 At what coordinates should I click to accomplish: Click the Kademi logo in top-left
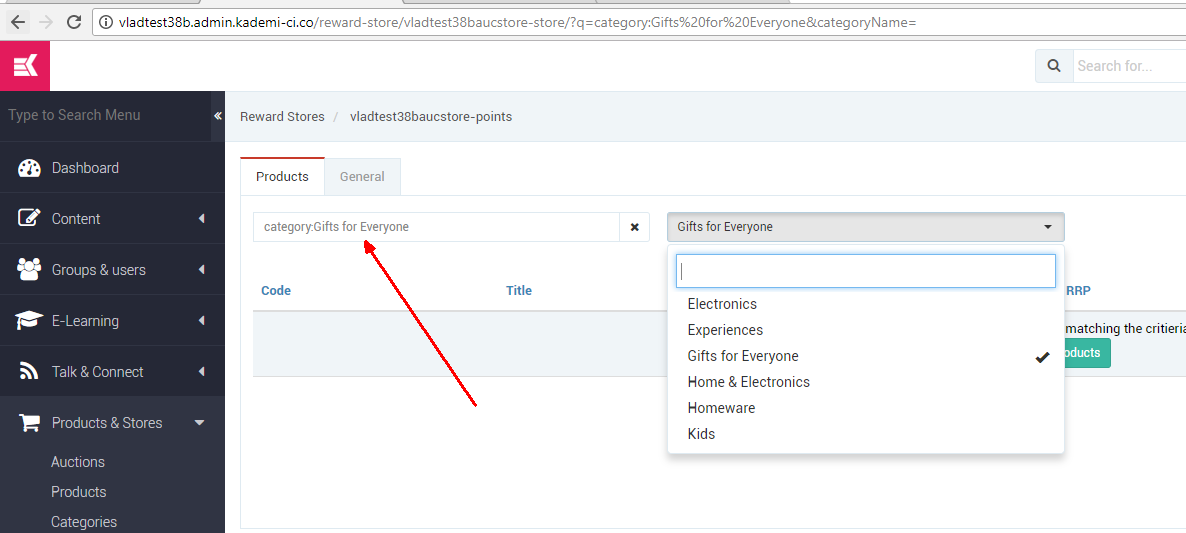[x=25, y=66]
